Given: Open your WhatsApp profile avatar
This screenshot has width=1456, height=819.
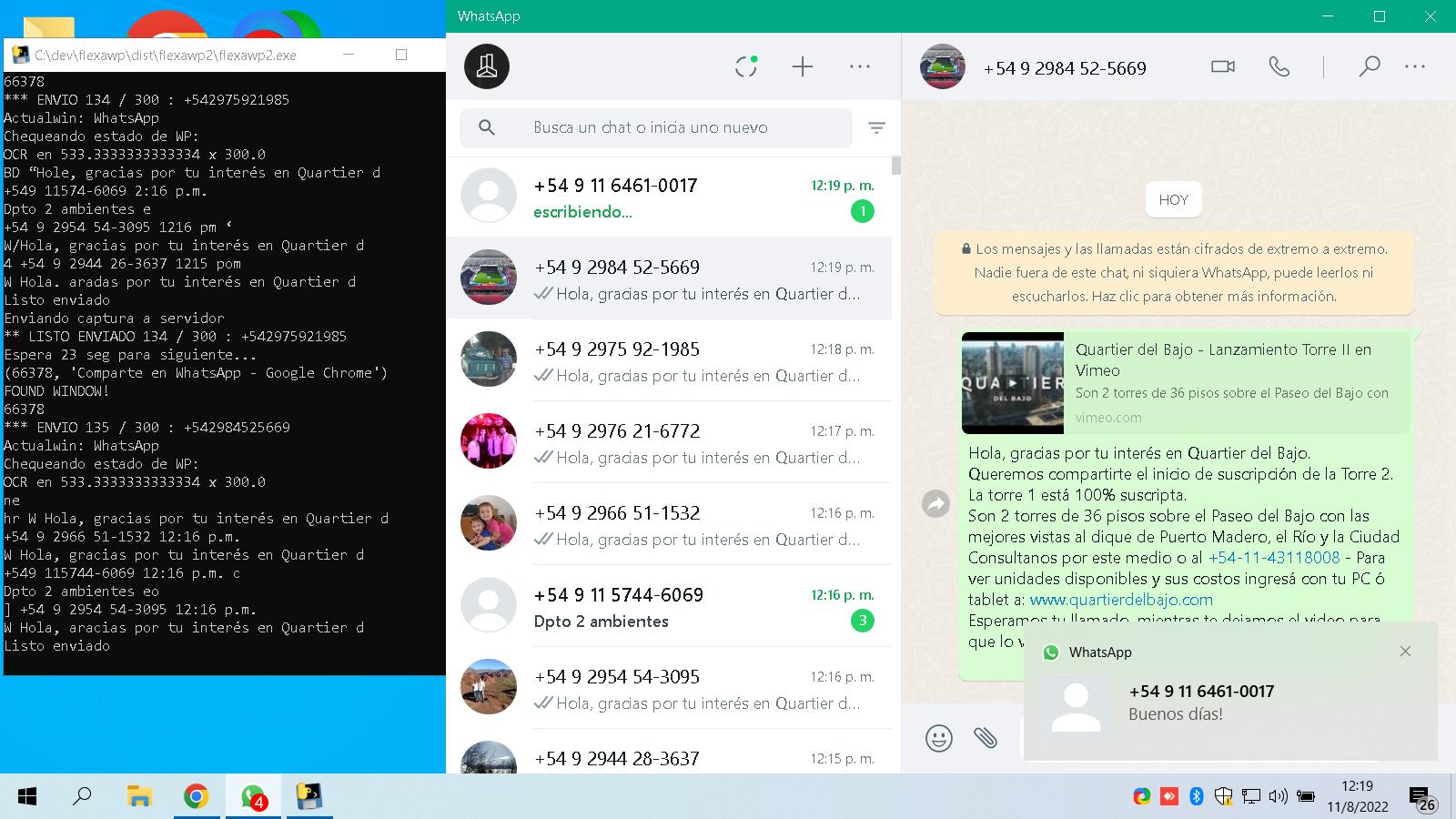Looking at the screenshot, I should click(x=487, y=66).
